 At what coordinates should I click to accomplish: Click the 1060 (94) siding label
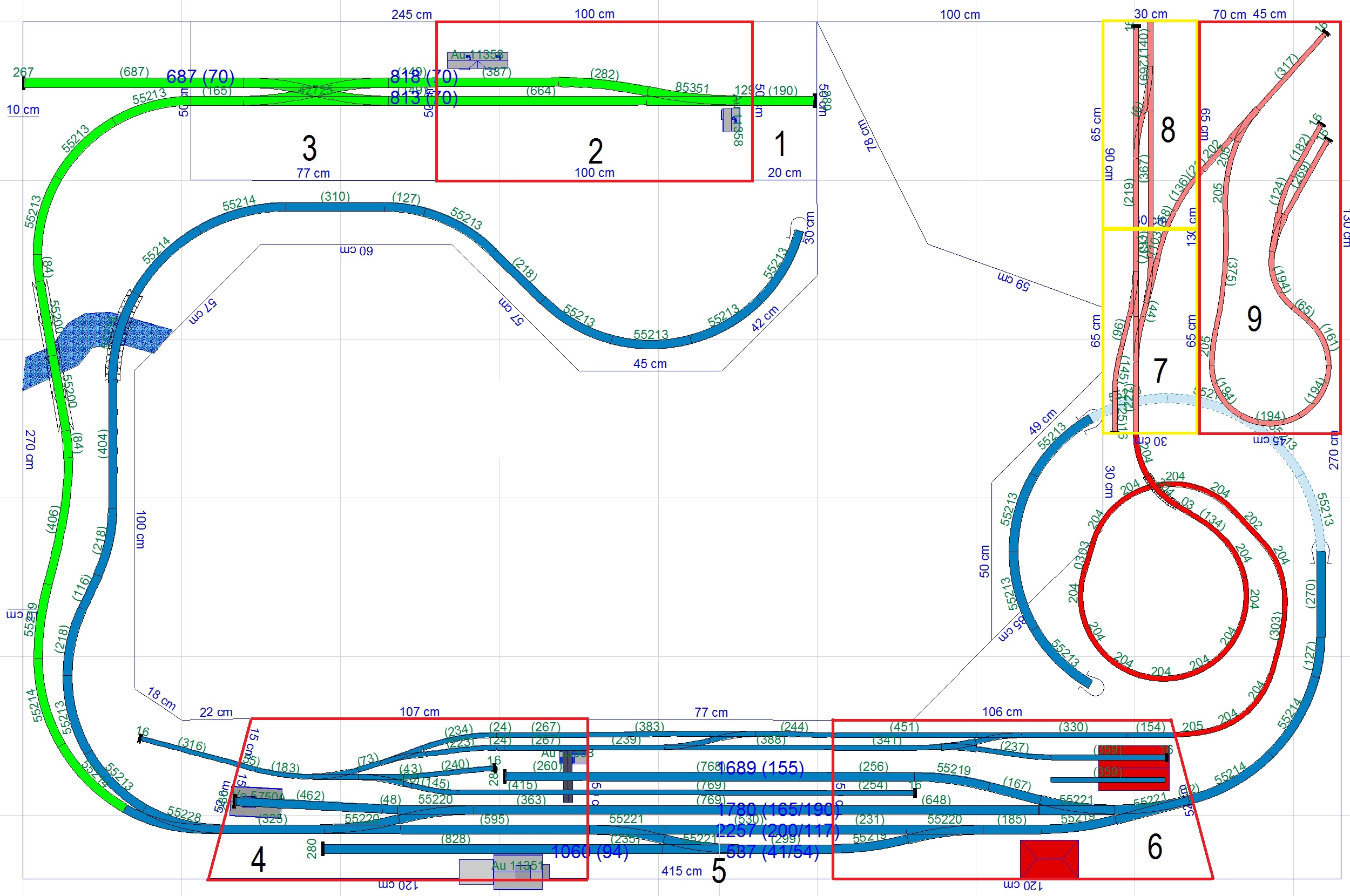tap(590, 852)
